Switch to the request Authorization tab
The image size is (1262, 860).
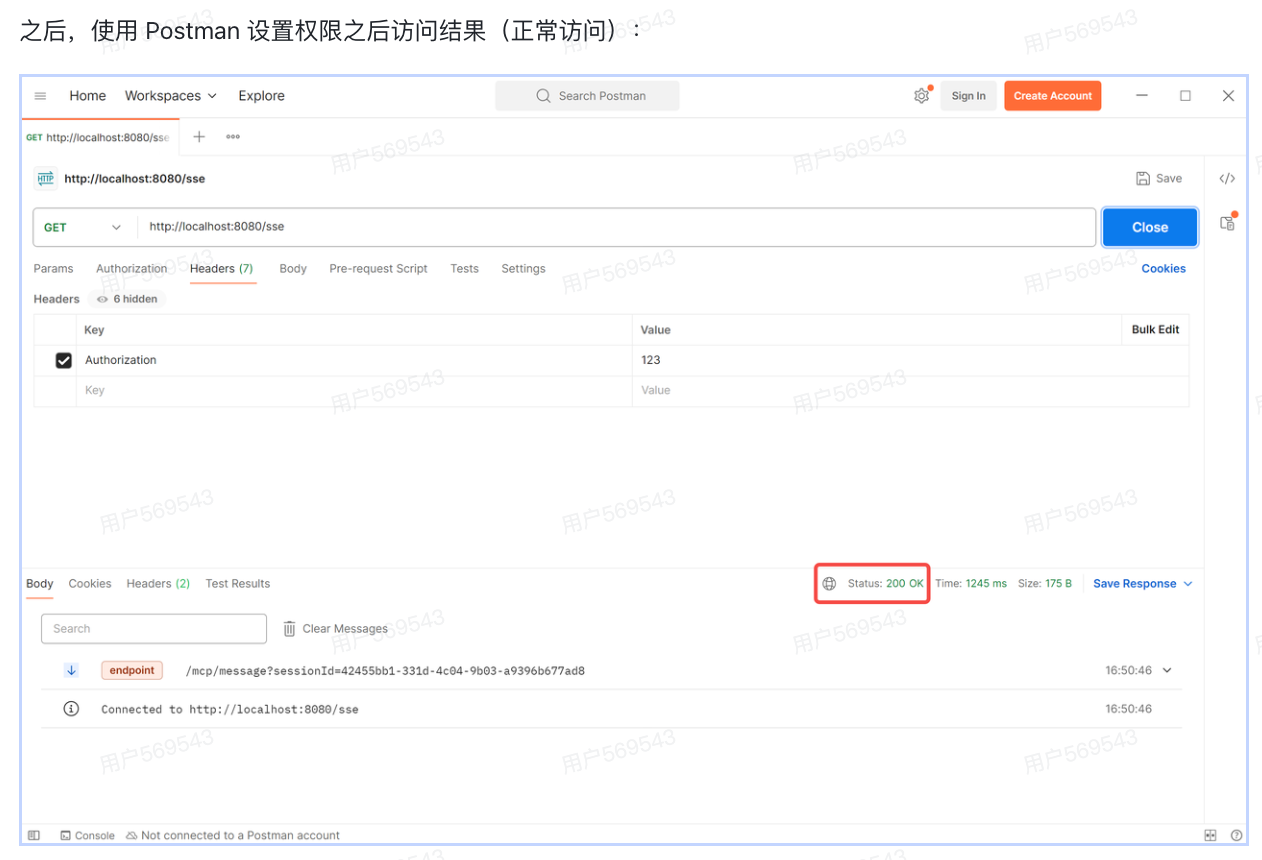point(131,269)
